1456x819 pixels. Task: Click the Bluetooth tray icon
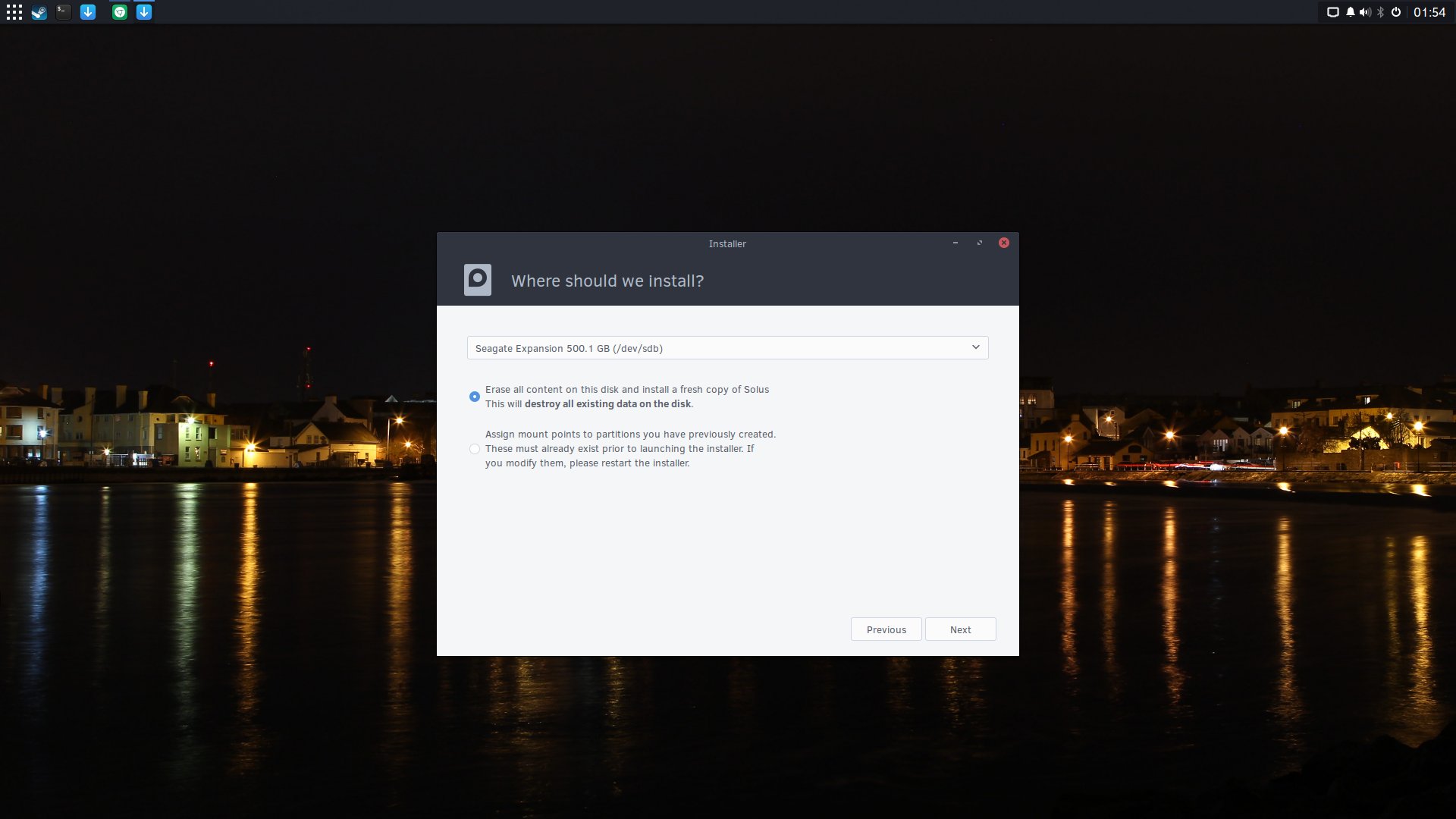pos(1381,12)
